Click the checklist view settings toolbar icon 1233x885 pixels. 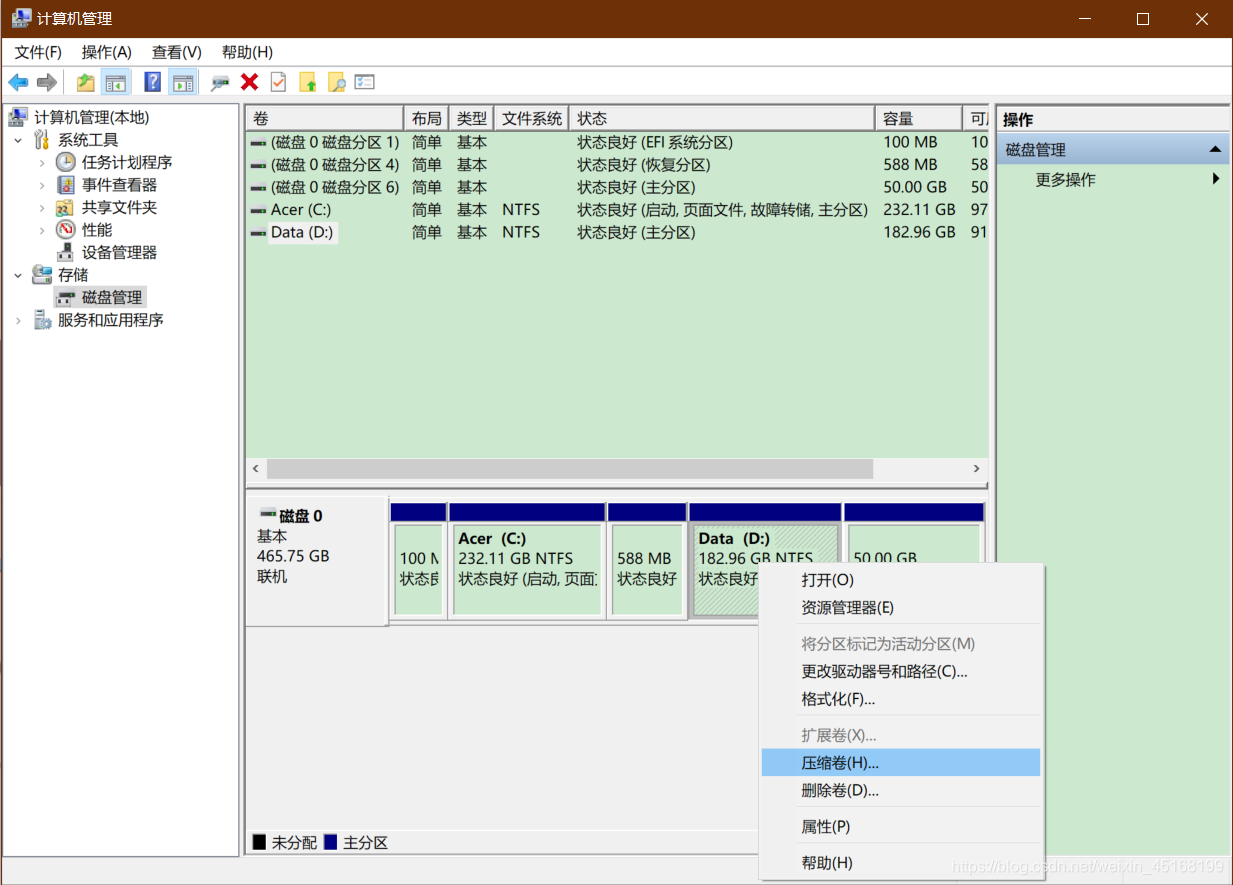tap(365, 82)
